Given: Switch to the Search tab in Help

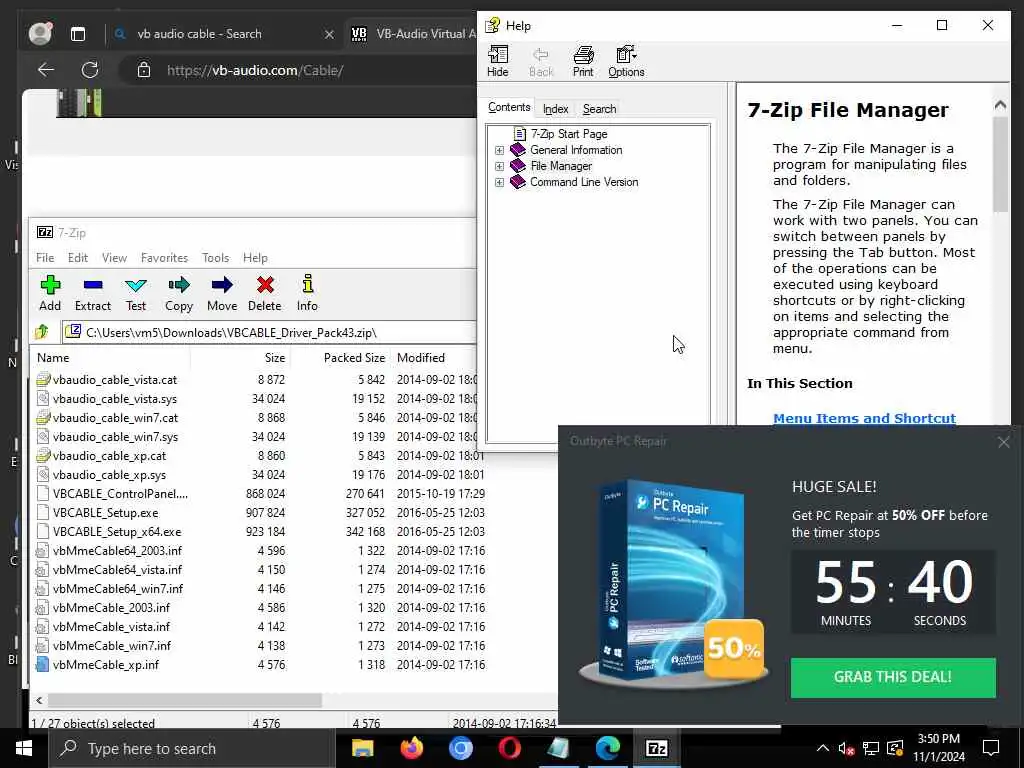Looking at the screenshot, I should (600, 109).
